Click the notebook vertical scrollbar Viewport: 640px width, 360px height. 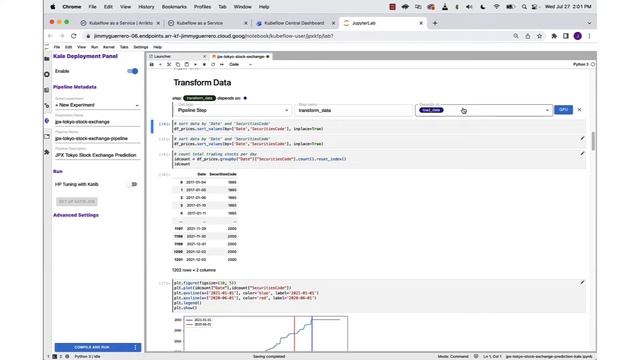pos(593,141)
